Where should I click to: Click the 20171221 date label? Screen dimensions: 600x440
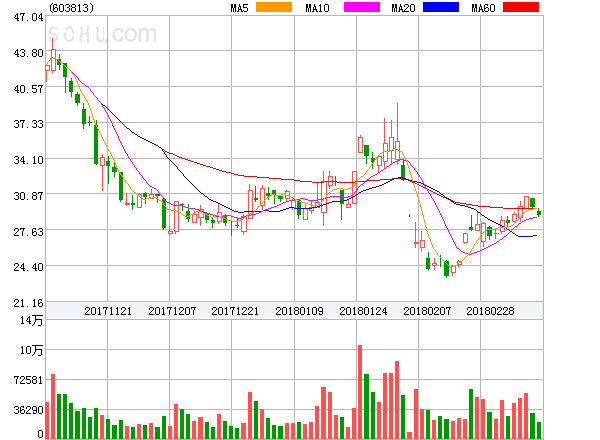pyautogui.click(x=235, y=311)
